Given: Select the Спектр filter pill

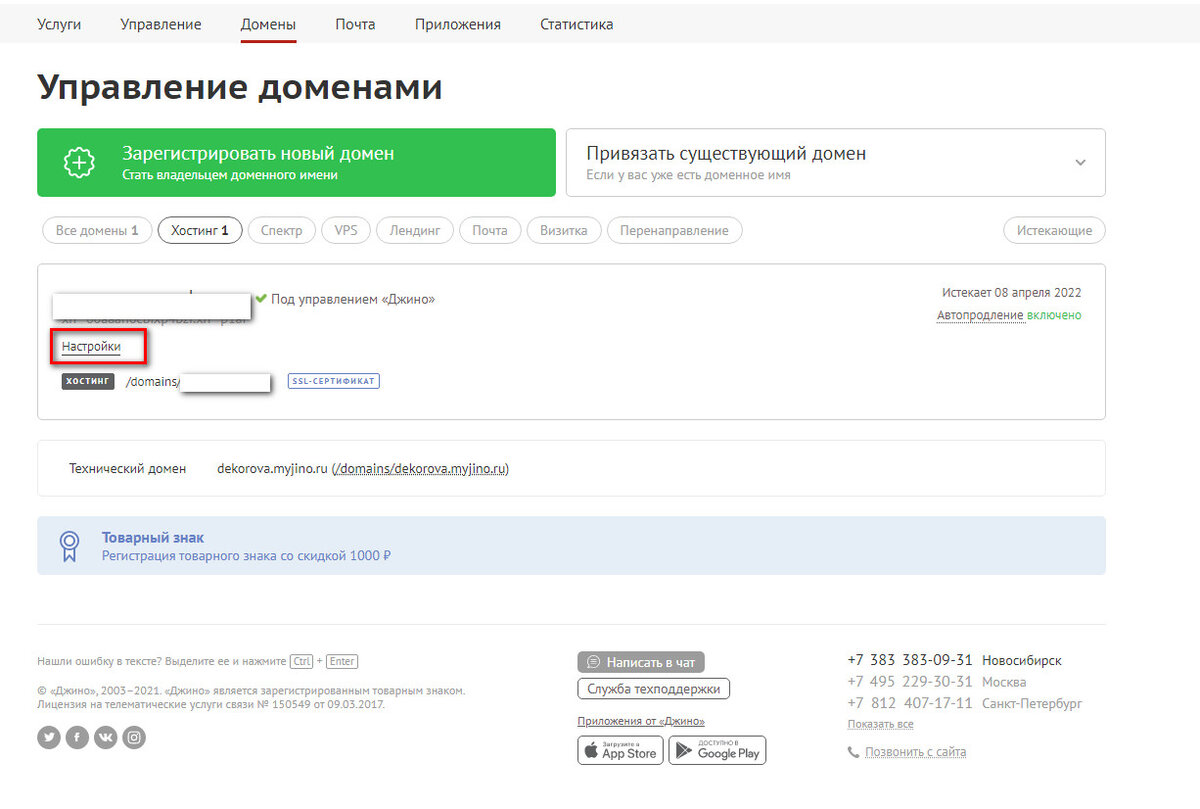Looking at the screenshot, I should 281,230.
